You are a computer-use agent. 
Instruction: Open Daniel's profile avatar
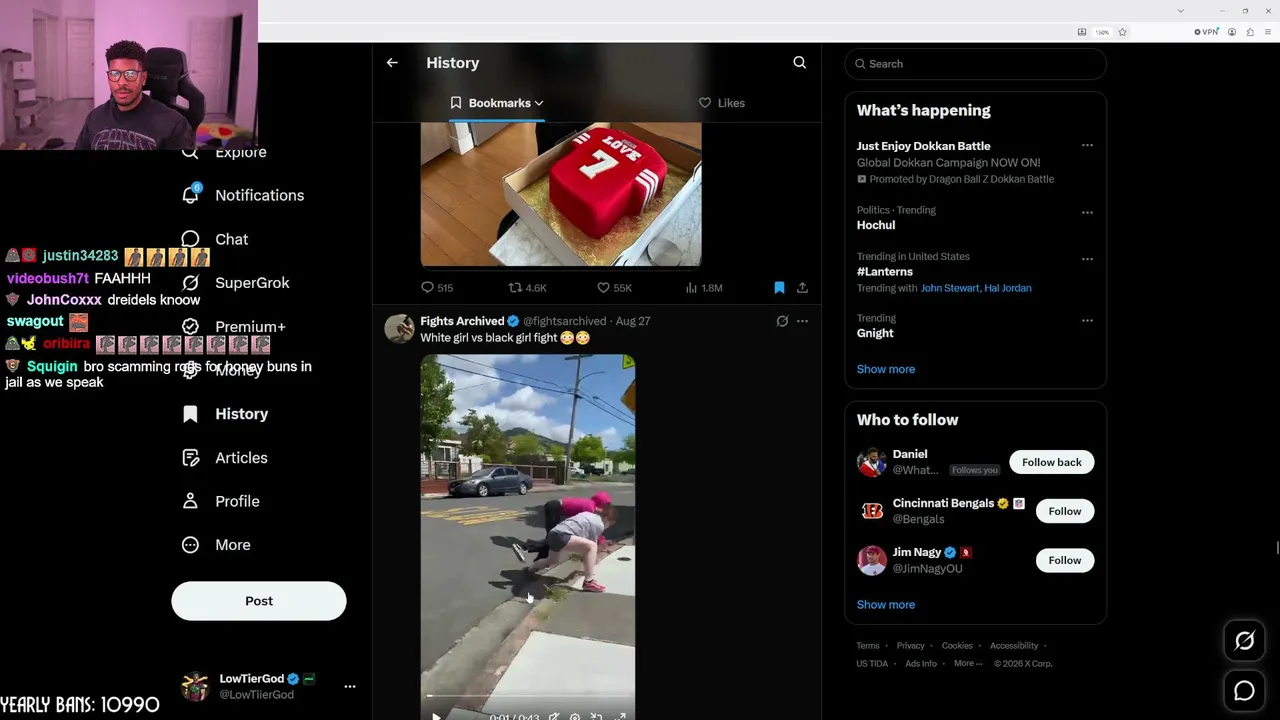(872, 462)
